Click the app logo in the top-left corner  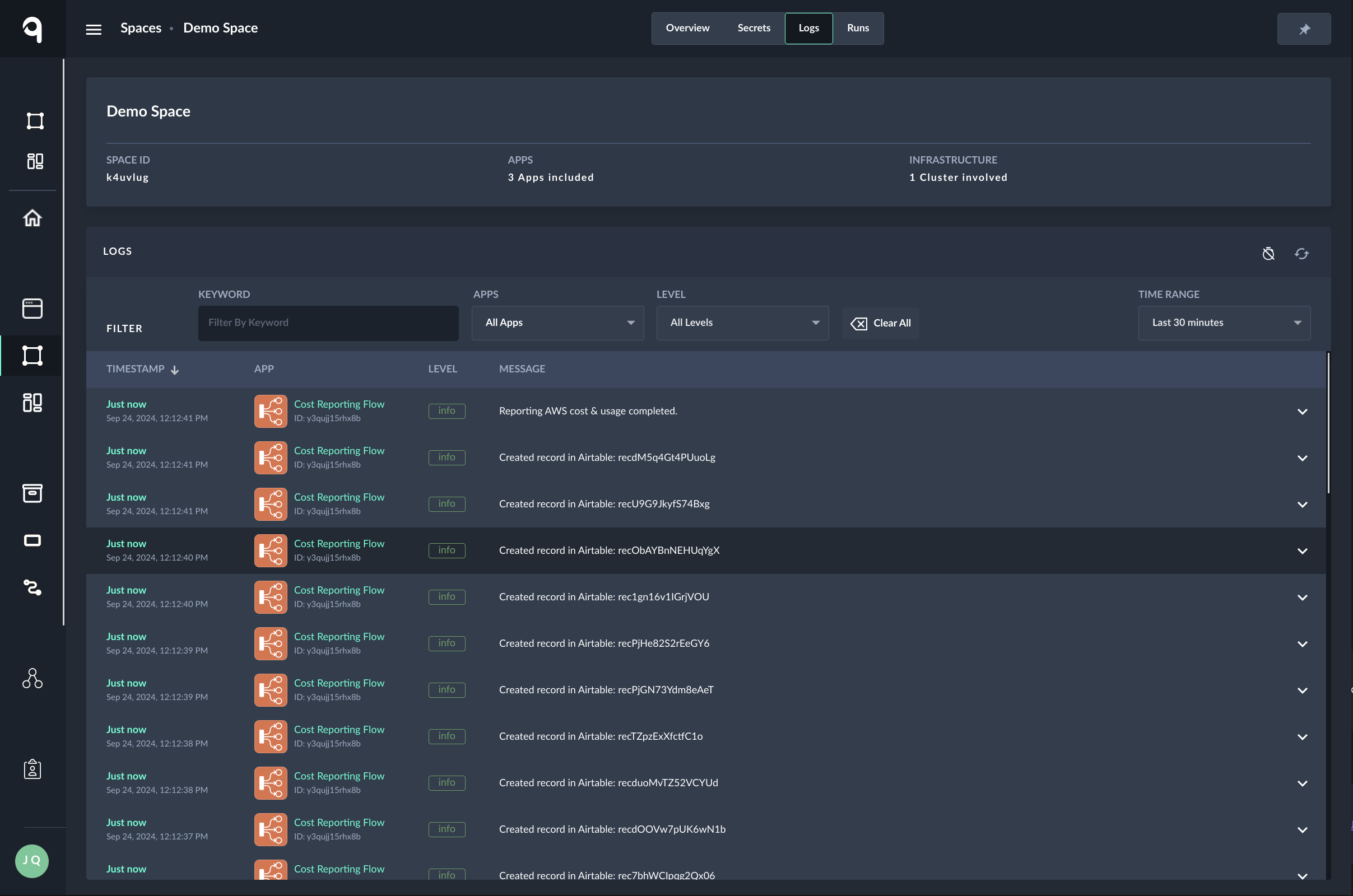[32, 29]
